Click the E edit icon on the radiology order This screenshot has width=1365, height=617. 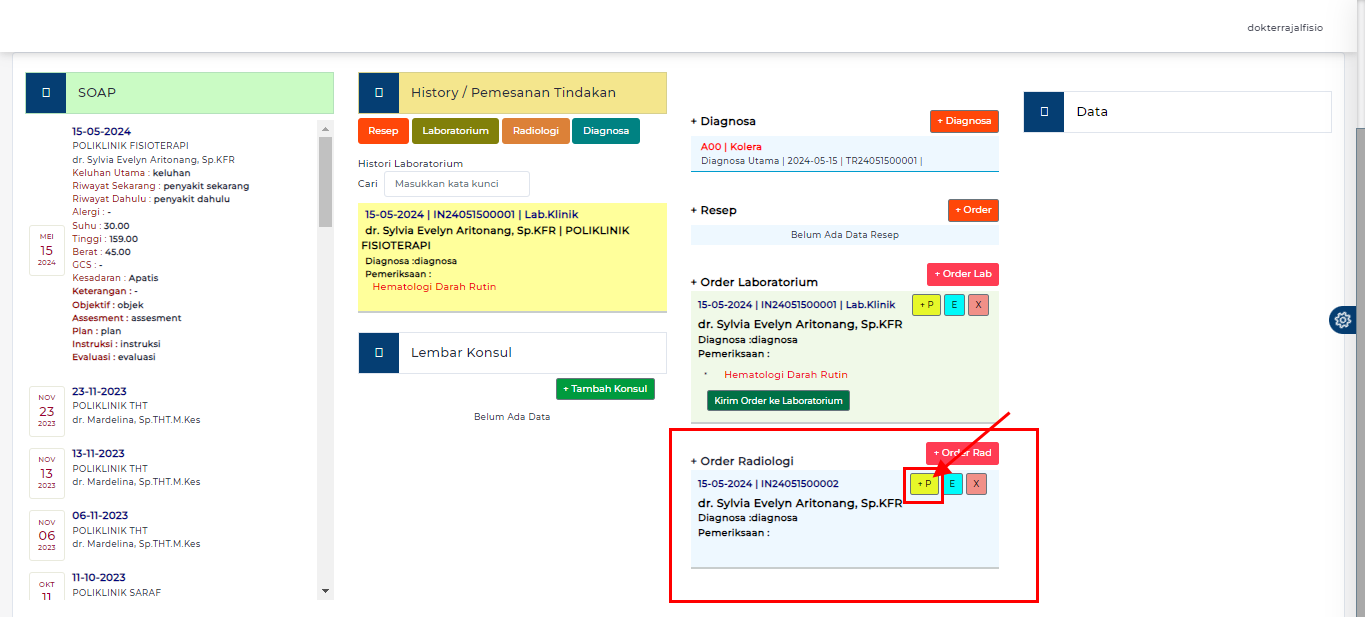click(x=951, y=483)
